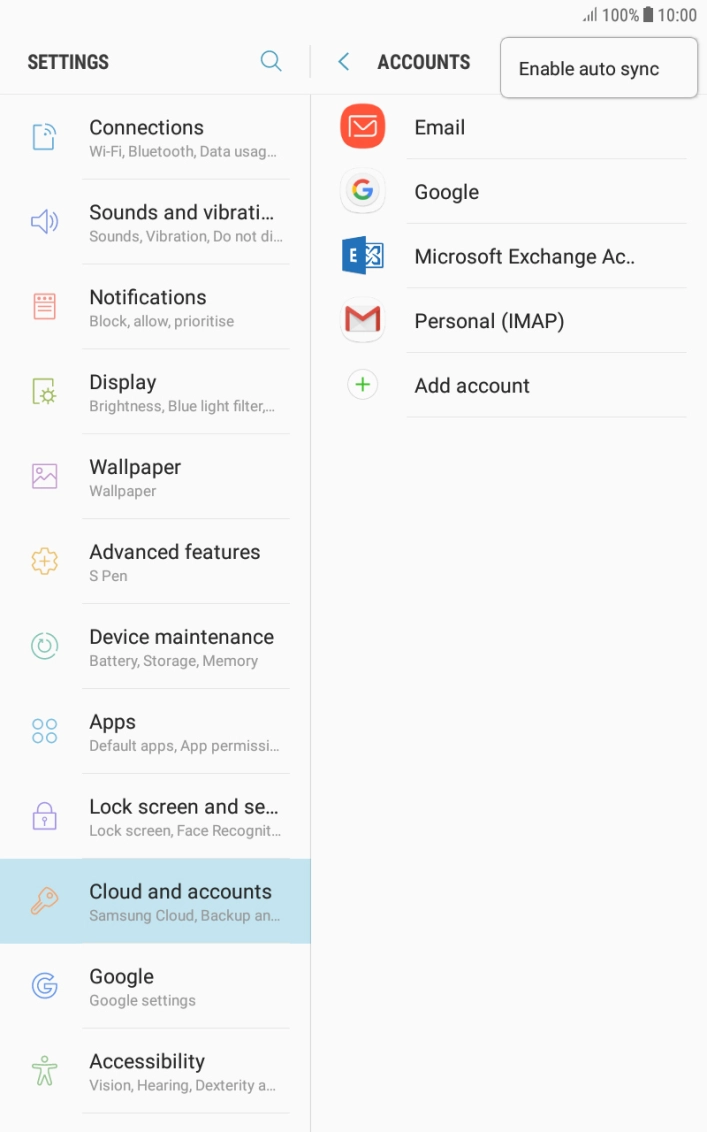Tap the Display brightness icon
The image size is (707, 1132).
tap(44, 391)
